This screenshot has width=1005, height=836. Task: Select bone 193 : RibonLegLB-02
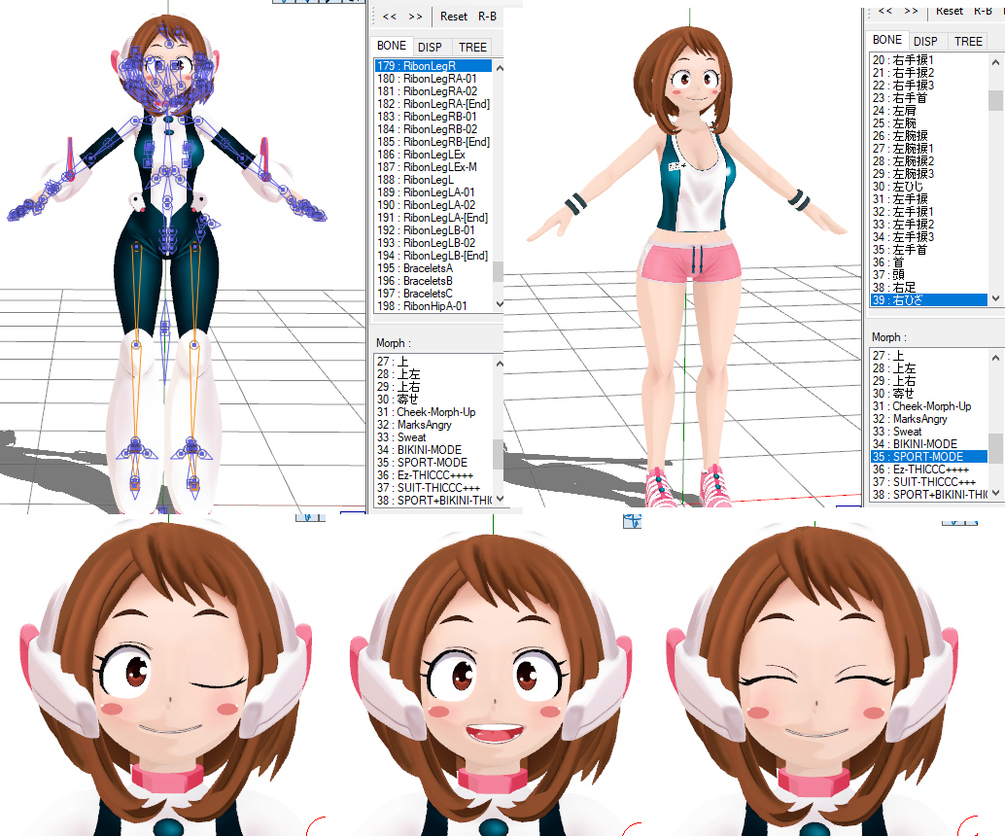433,243
